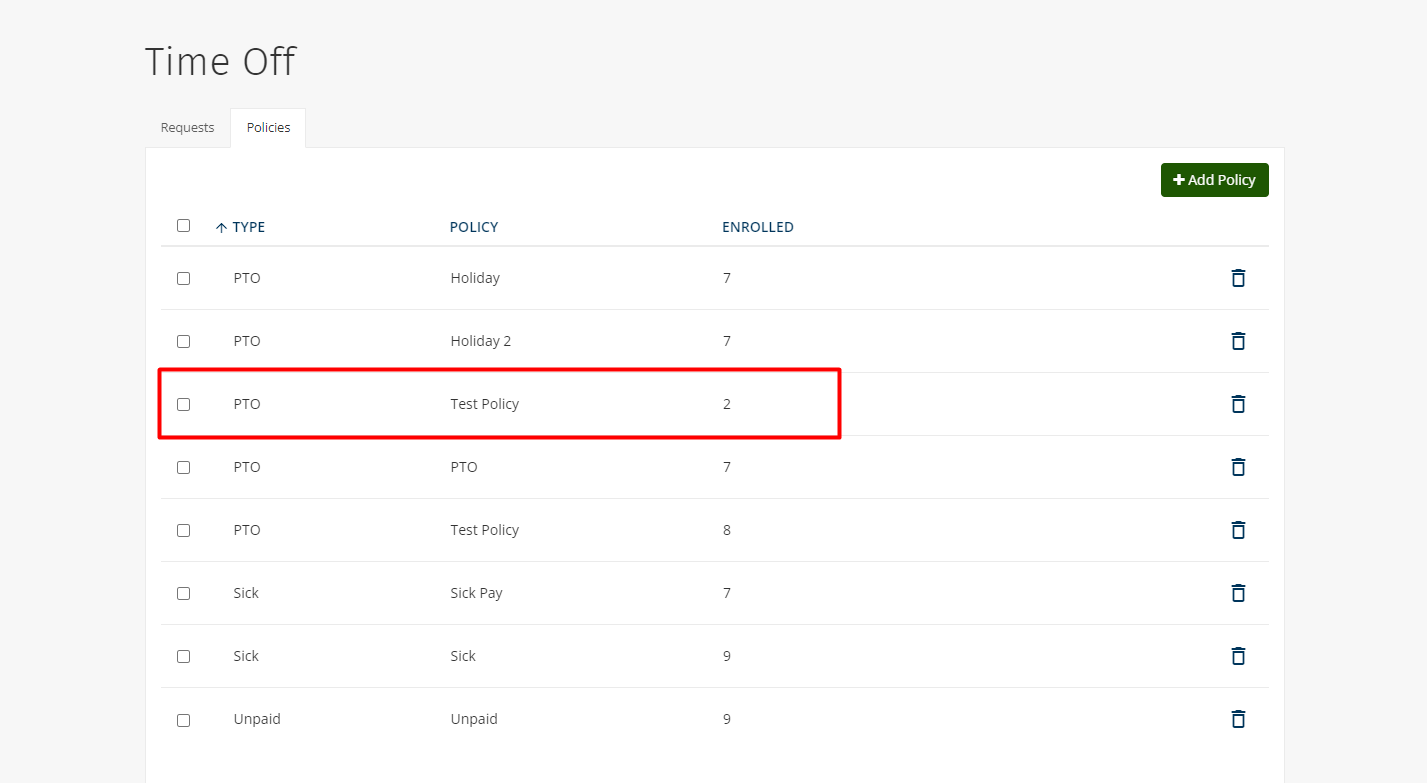Check the box in the row whose policy is PTO

point(183,468)
